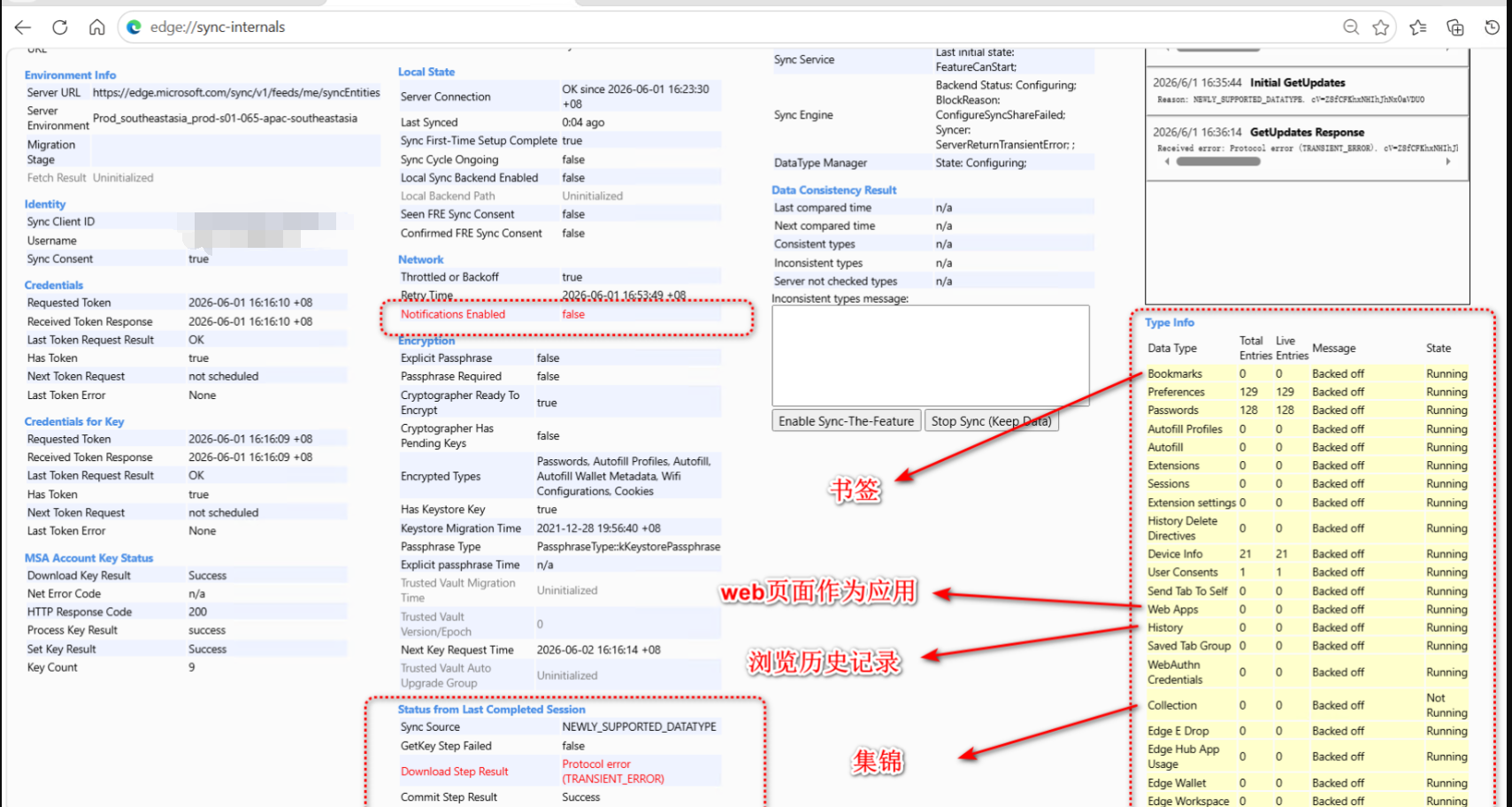
Task: Click the Notifications Enabled label
Action: (453, 314)
